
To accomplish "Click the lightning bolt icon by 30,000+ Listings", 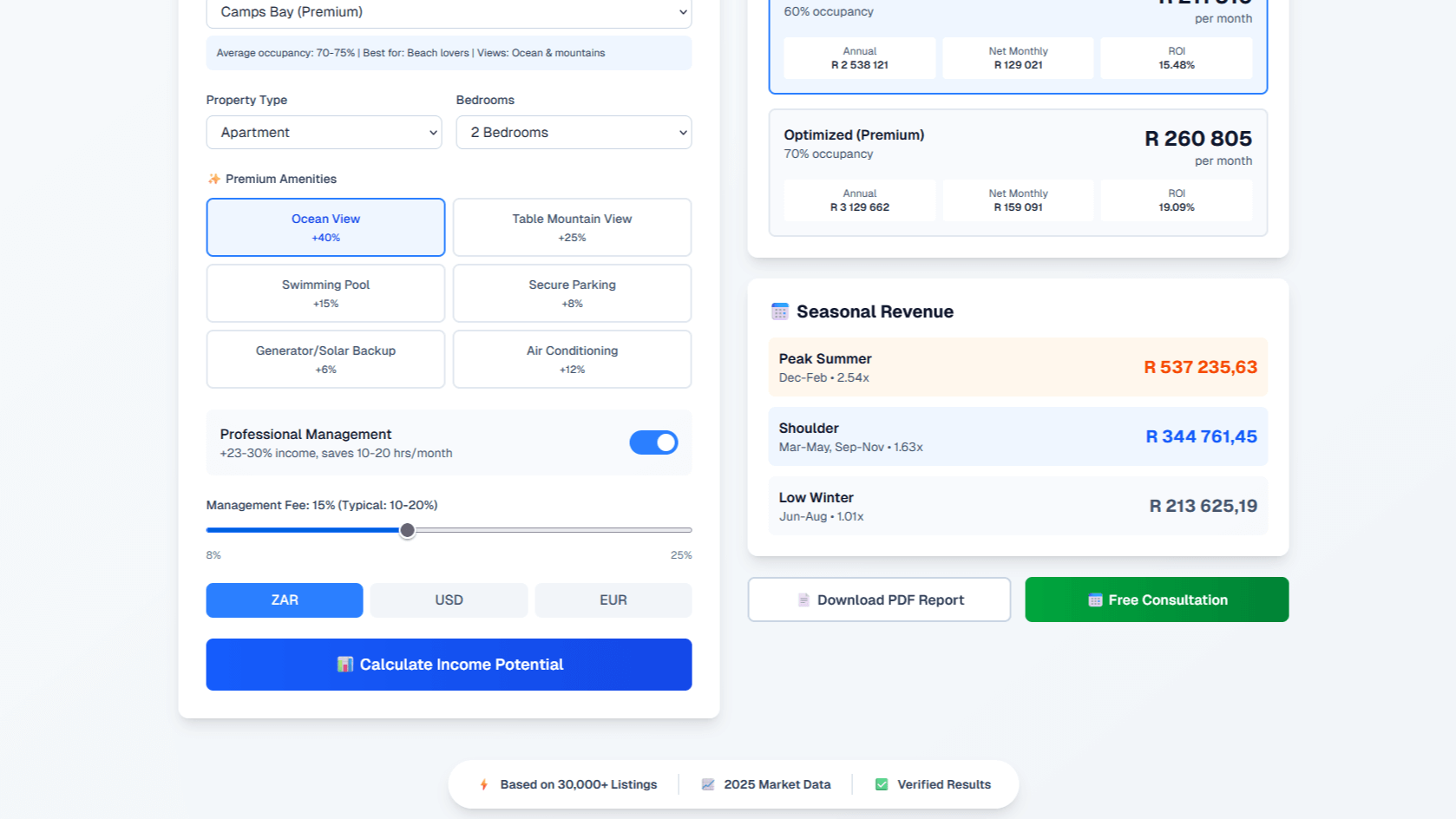I will coord(484,785).
